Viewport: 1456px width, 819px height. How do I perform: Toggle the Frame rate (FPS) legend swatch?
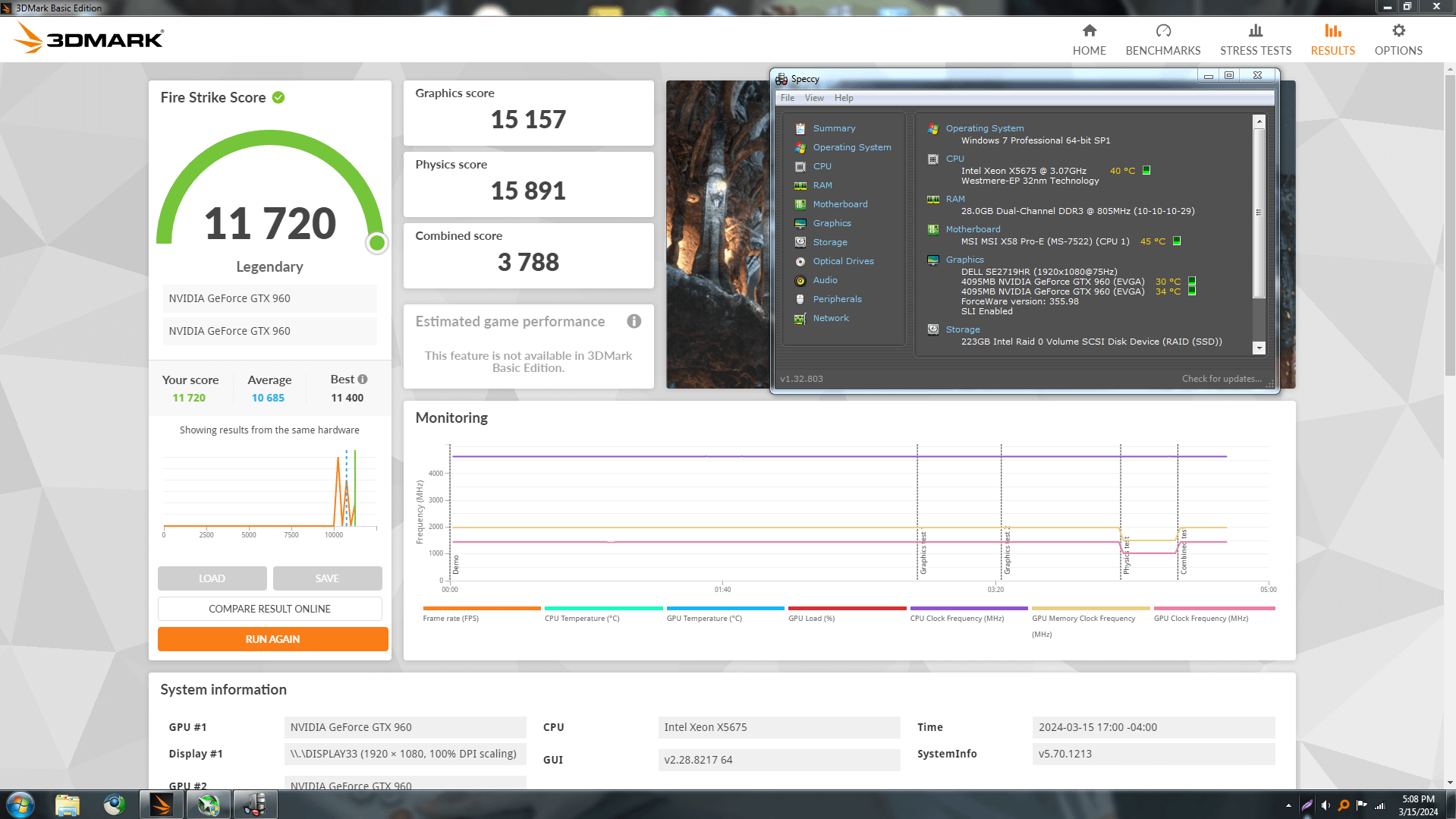[482, 608]
